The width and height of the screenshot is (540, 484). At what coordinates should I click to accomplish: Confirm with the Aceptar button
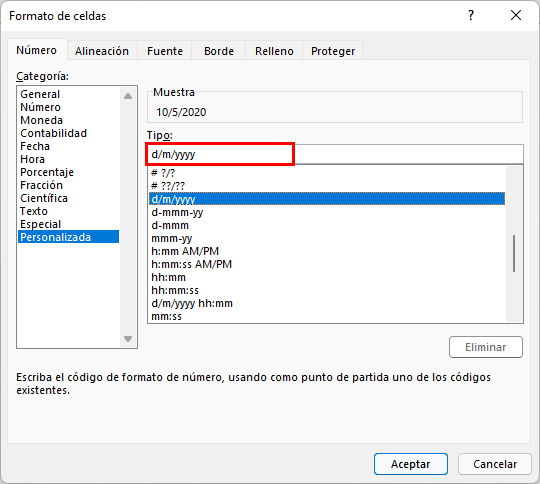point(411,464)
